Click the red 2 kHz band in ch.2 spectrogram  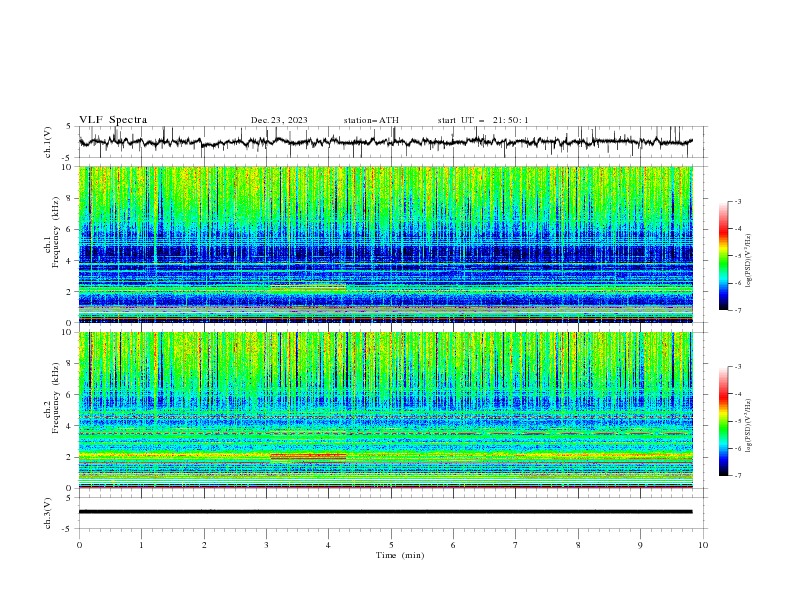point(308,456)
